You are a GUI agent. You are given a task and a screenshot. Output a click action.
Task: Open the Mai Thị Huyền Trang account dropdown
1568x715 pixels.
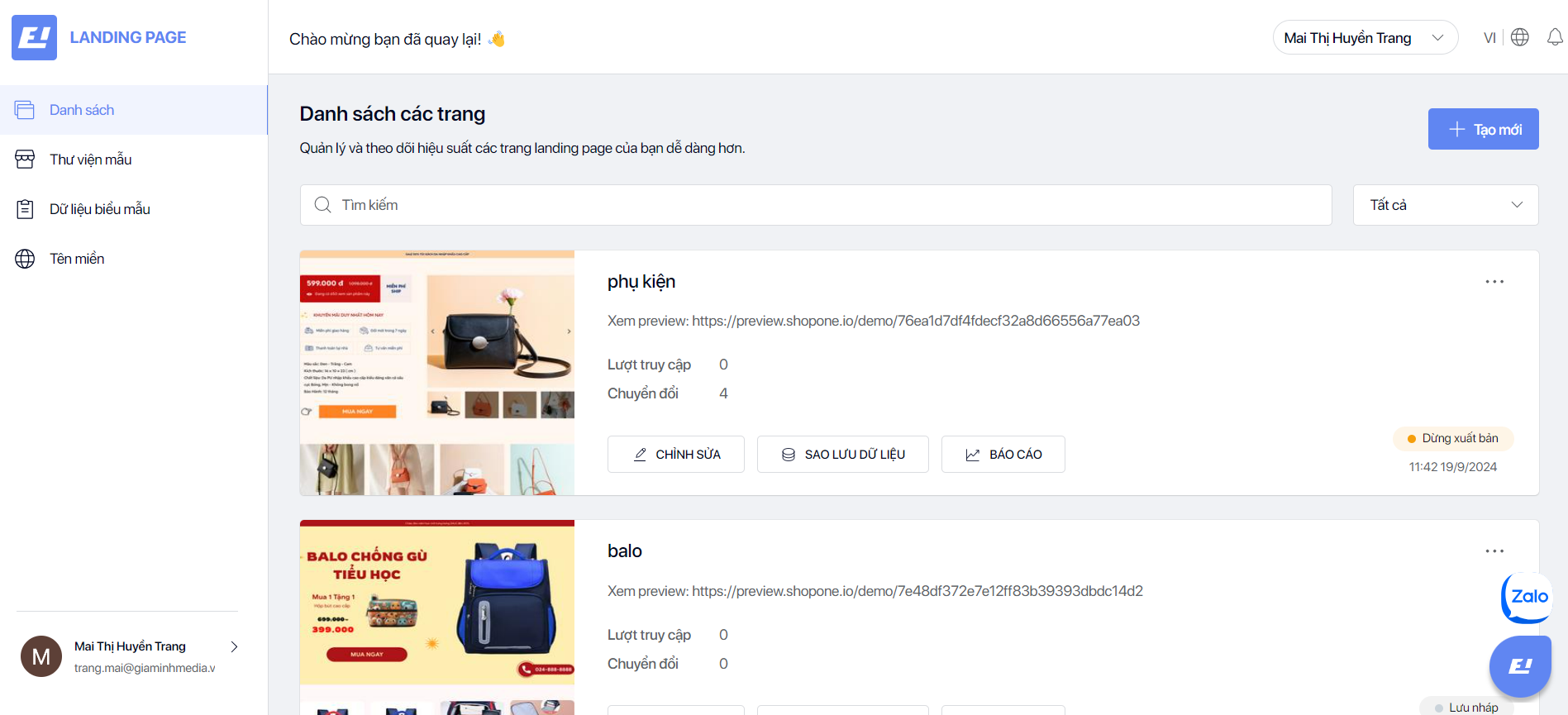(x=1365, y=38)
